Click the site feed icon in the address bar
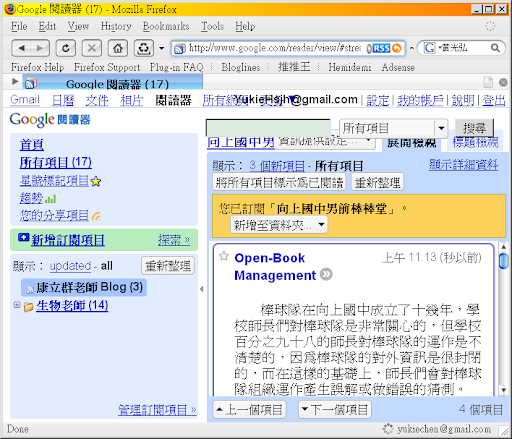Viewport: 512px width, 439px height. tap(180, 49)
